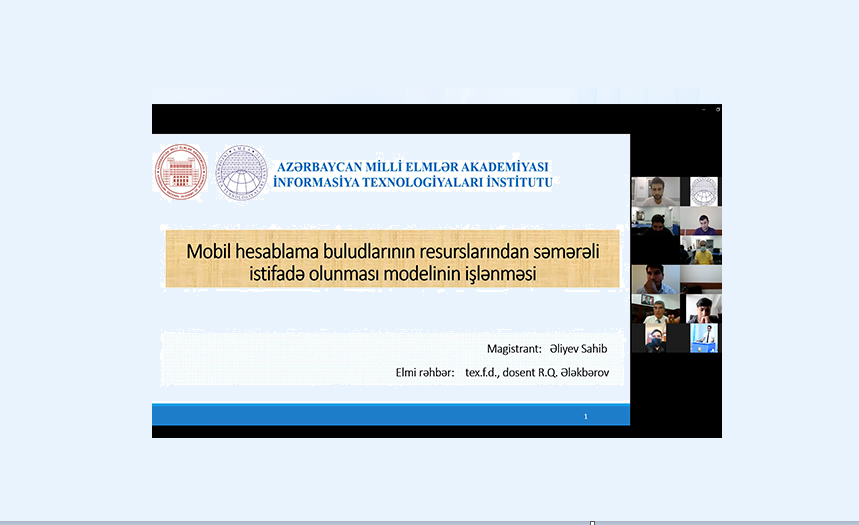The height and width of the screenshot is (525, 859).
Task: Select participant in yellow shirt with mask
Action: tap(701, 250)
